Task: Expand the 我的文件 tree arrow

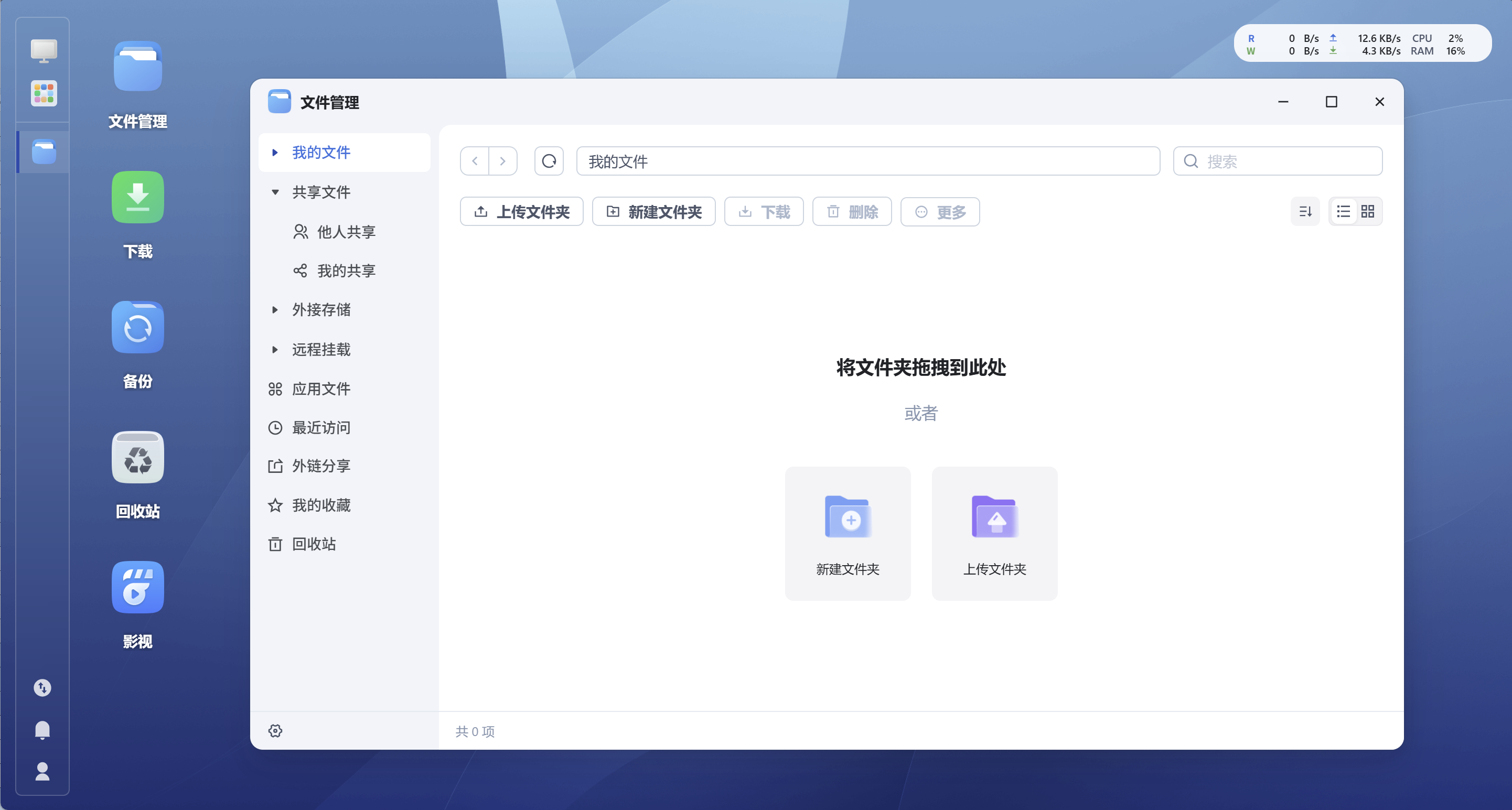Action: [x=275, y=153]
